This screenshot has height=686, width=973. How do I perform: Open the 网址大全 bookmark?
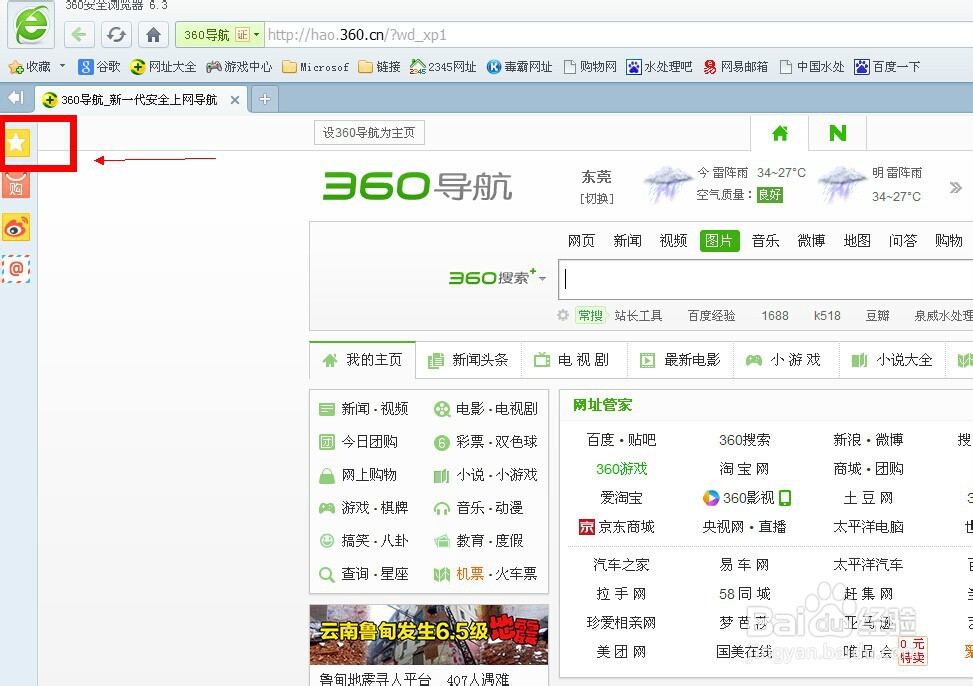click(163, 66)
